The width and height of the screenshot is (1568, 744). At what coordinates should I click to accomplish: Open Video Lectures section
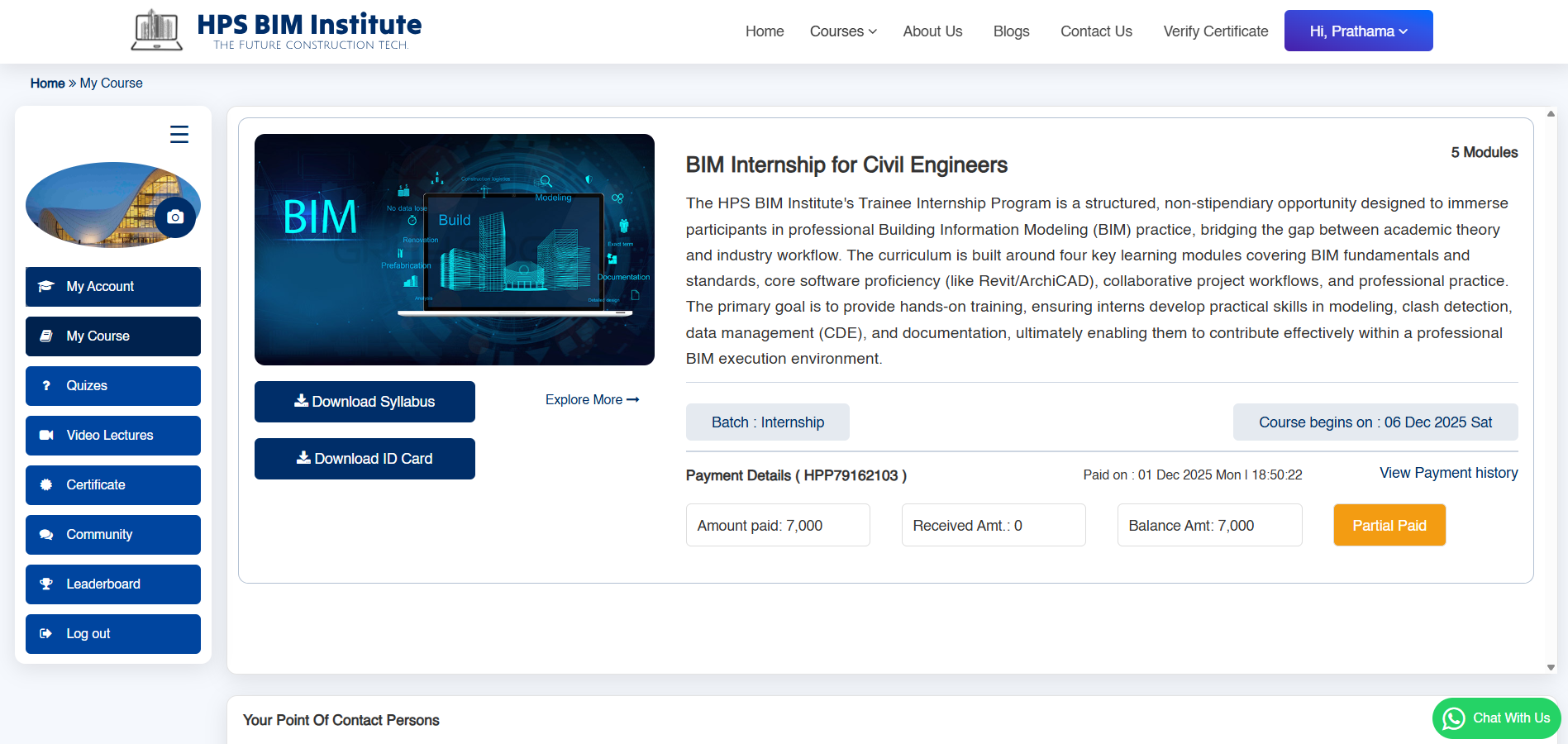(113, 436)
